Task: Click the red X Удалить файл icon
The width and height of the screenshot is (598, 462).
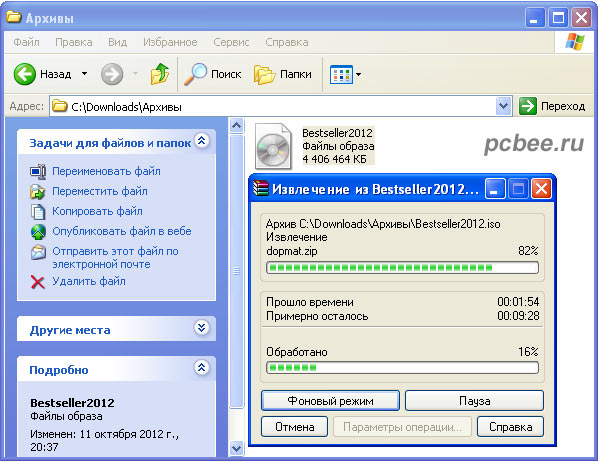Action: [38, 282]
